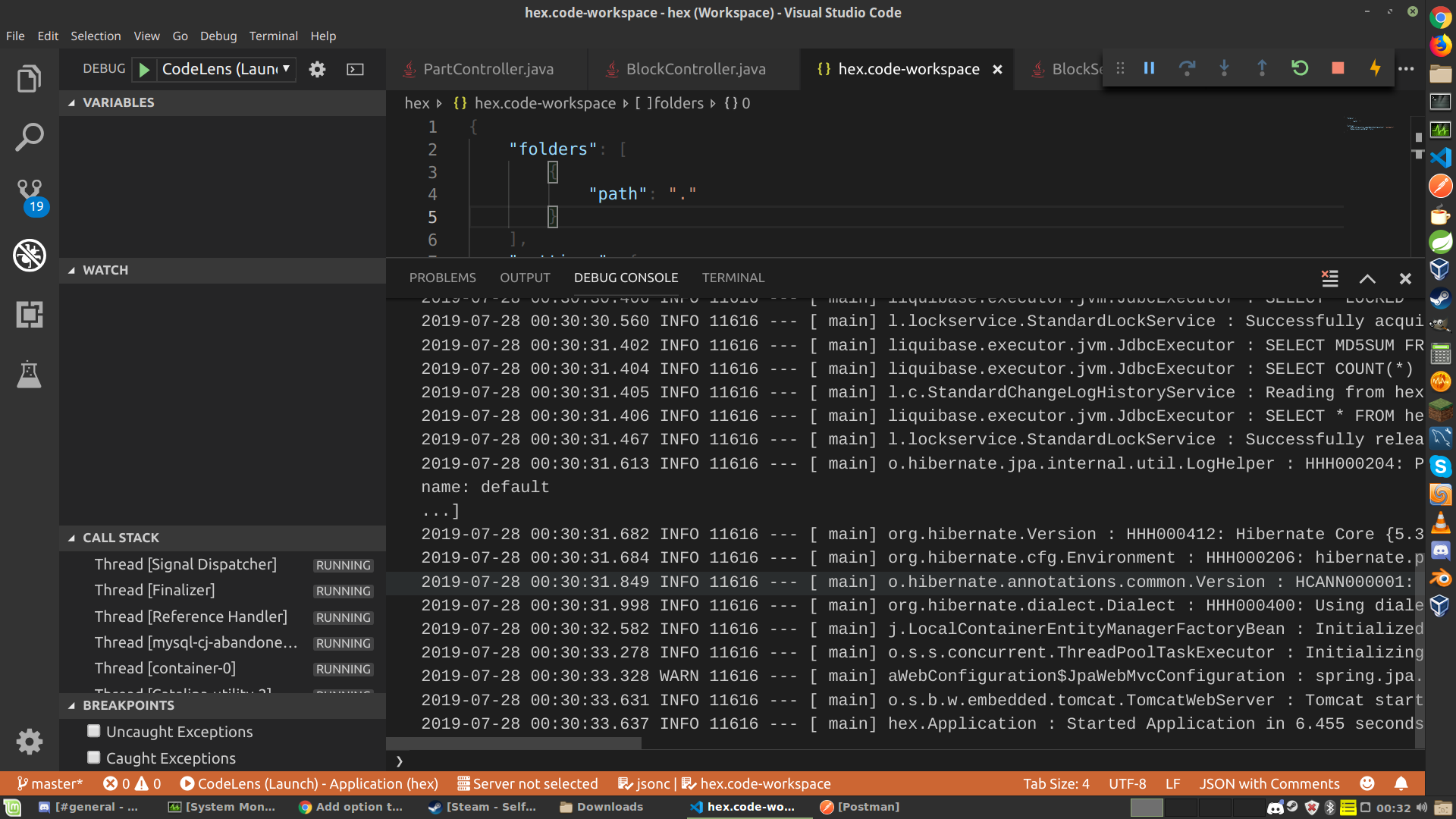Switch to the TERMINAL tab
The width and height of the screenshot is (1456, 819).
733,278
